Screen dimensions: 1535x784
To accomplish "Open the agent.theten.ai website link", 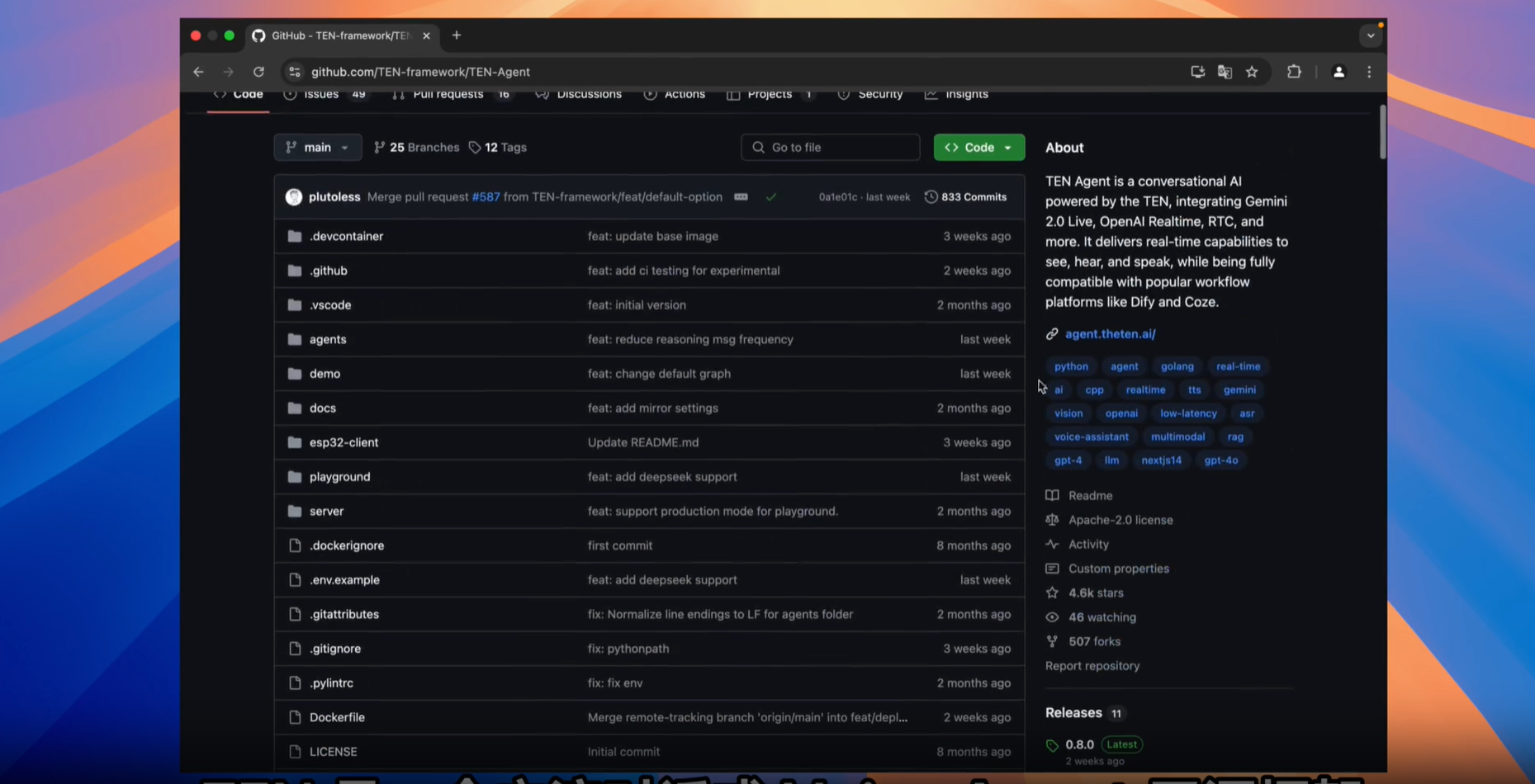I will tap(1110, 334).
